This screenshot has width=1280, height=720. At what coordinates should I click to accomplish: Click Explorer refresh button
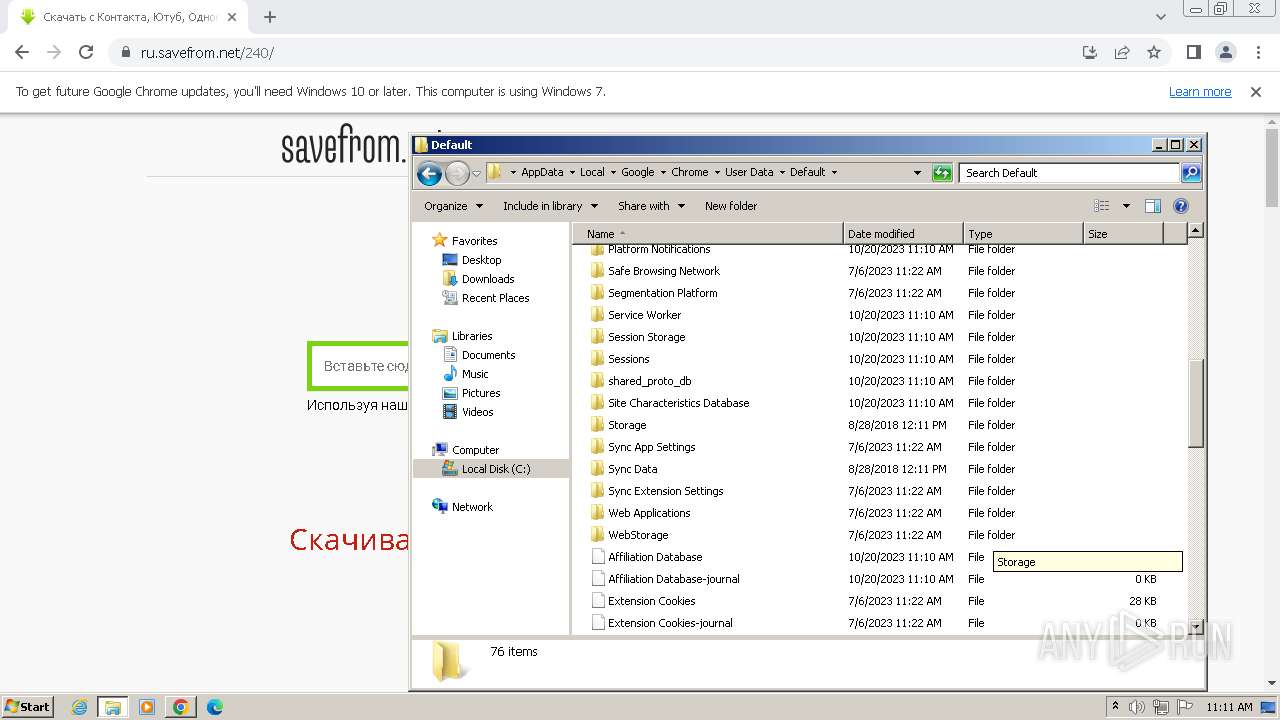(x=942, y=173)
